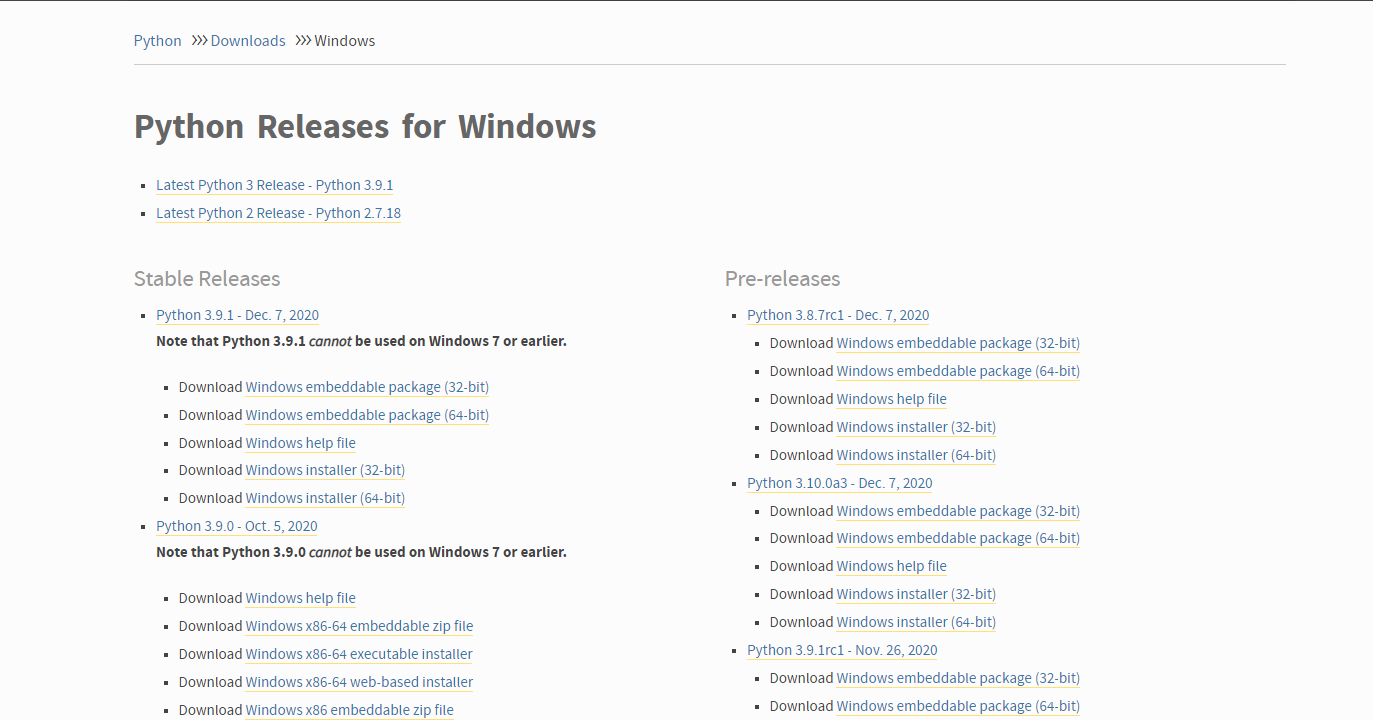Download the Python 3.9.1 Windows help file

(x=301, y=443)
